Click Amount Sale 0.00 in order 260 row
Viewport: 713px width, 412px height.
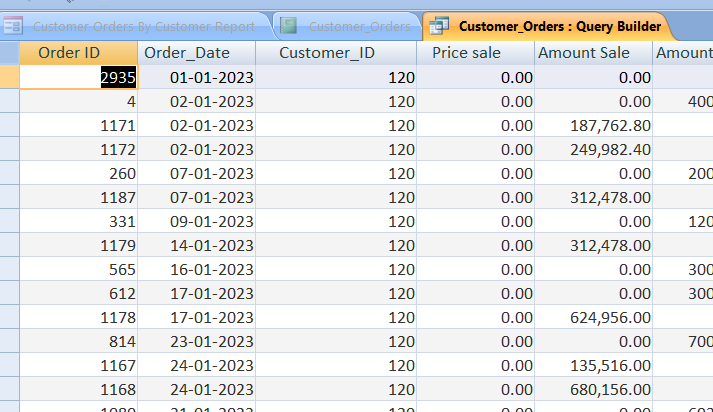tap(593, 174)
